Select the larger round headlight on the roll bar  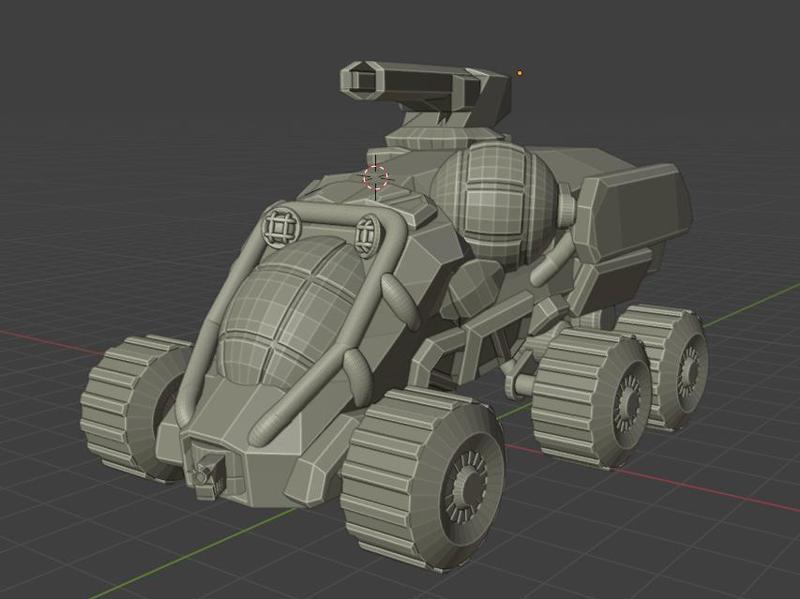[281, 228]
